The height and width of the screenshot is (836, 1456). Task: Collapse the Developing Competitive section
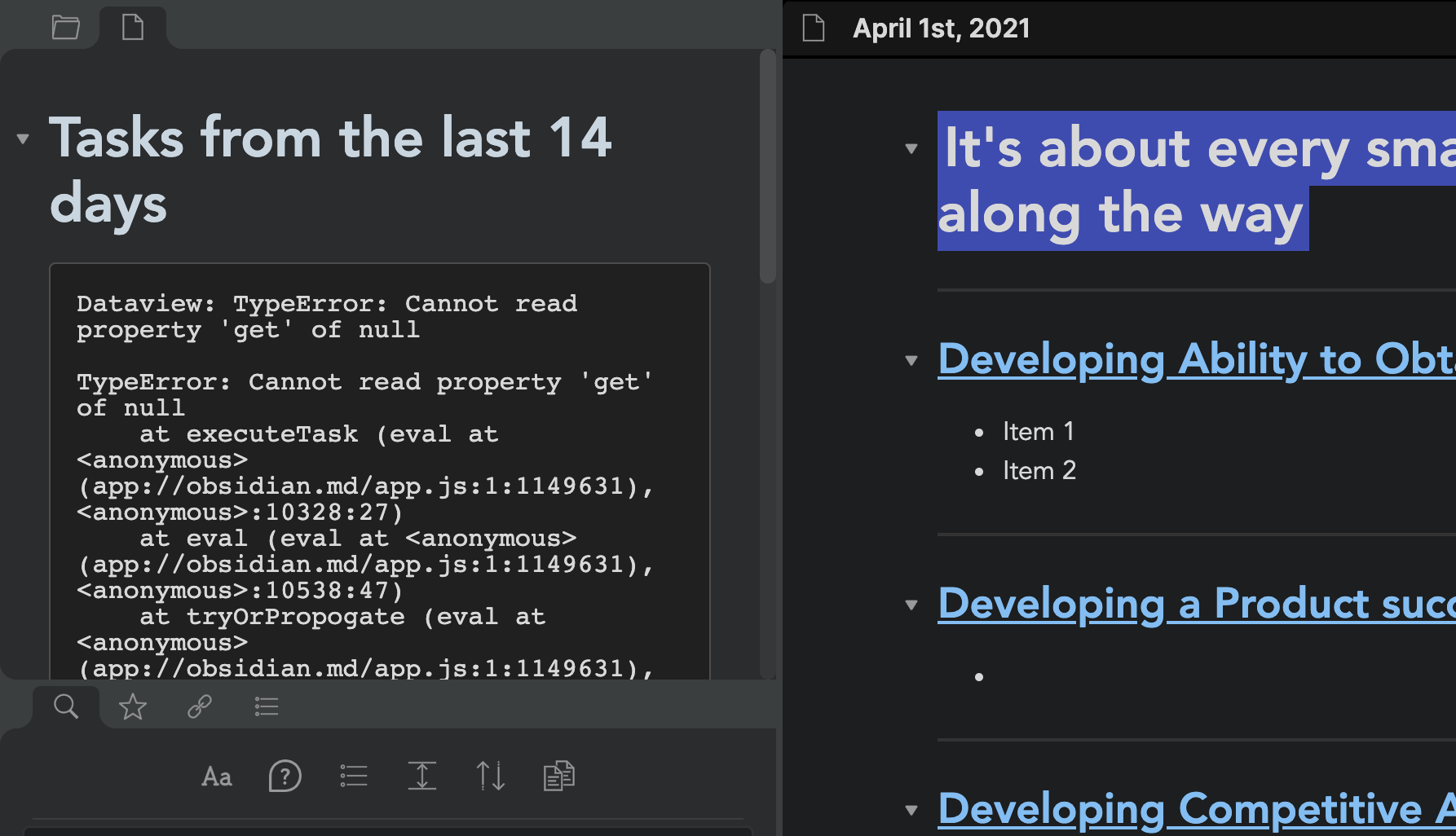[x=911, y=811]
